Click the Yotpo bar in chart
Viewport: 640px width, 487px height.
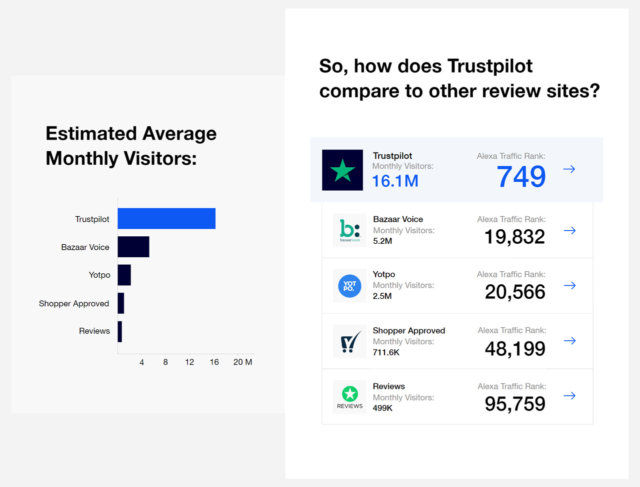pyautogui.click(x=124, y=275)
